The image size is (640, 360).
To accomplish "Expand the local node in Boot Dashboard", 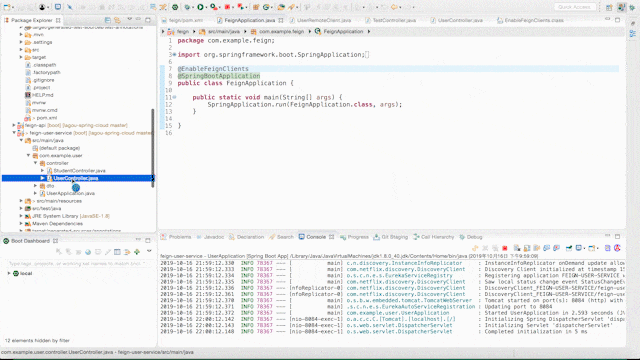I will tap(9, 273).
